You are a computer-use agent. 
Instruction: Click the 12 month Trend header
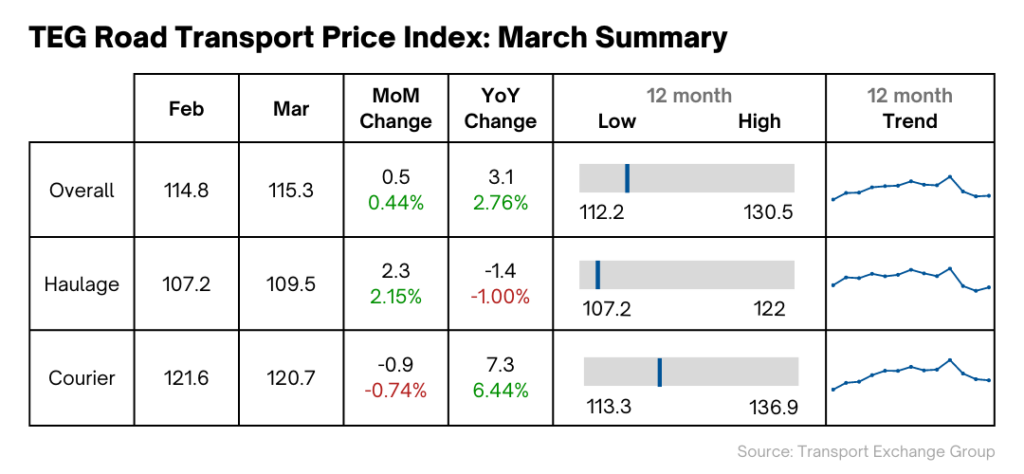click(910, 108)
